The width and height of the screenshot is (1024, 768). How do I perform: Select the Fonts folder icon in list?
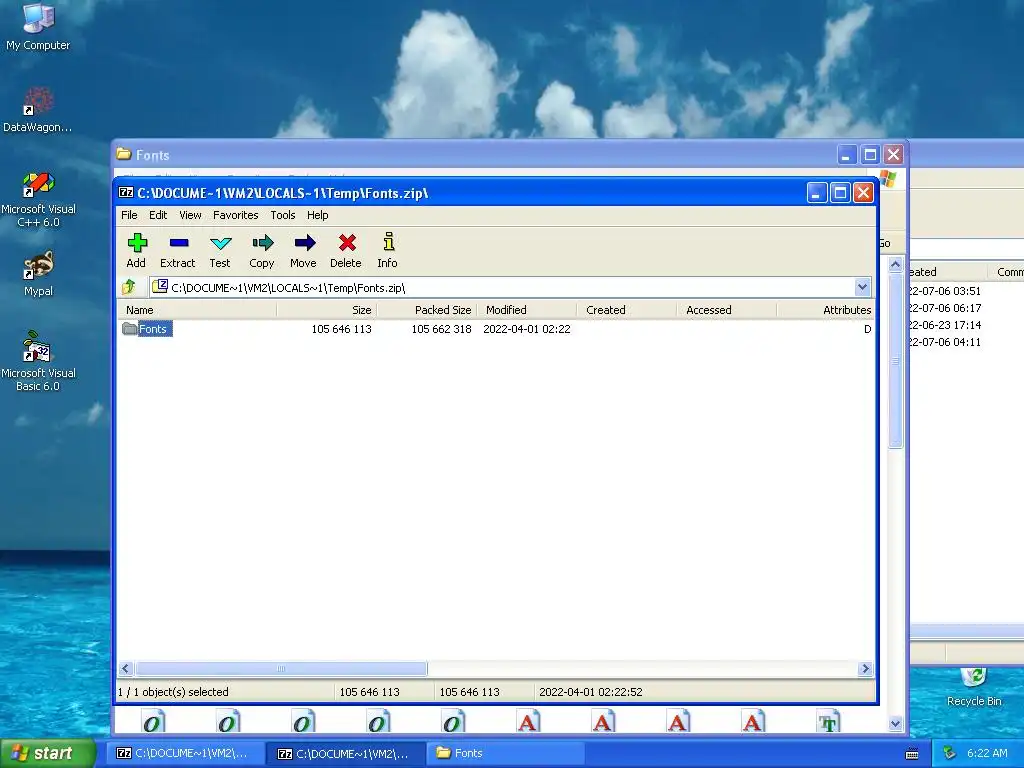129,328
